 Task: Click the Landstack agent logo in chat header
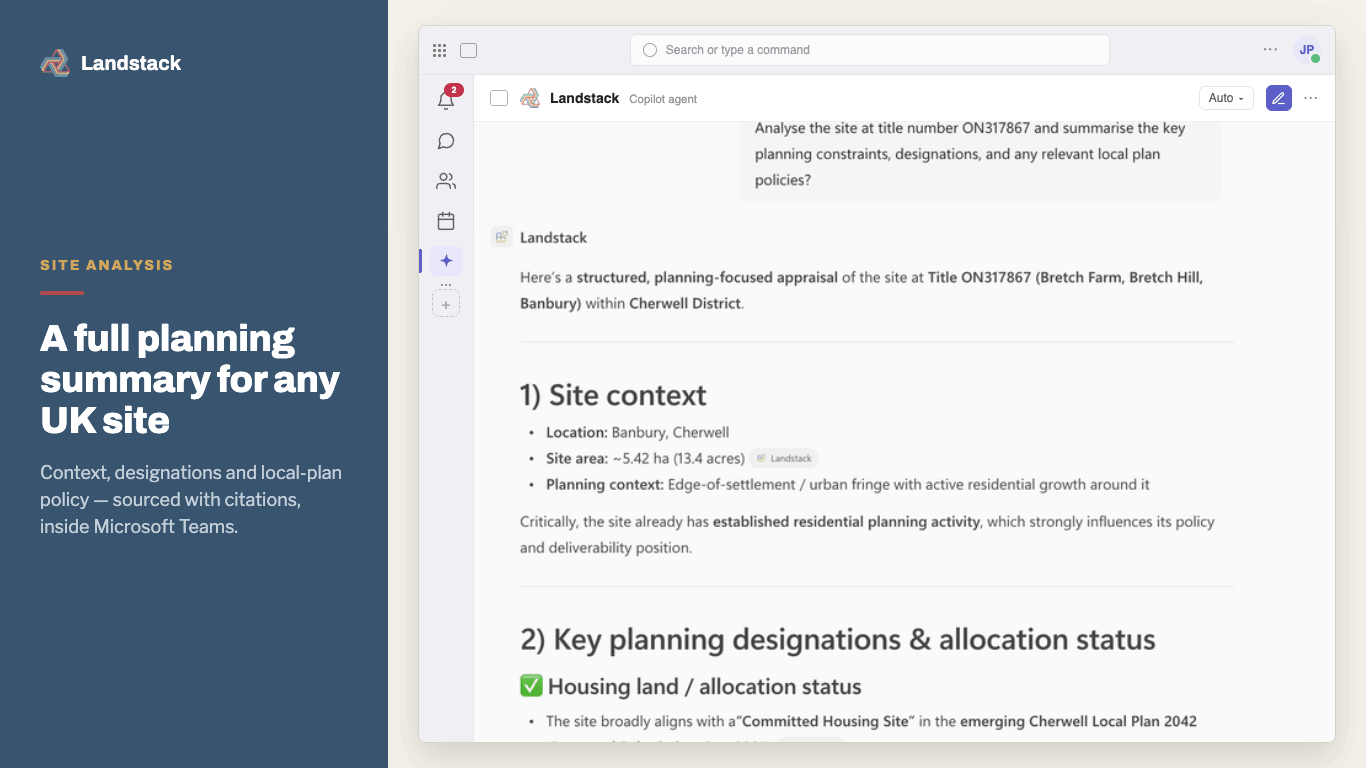(530, 98)
